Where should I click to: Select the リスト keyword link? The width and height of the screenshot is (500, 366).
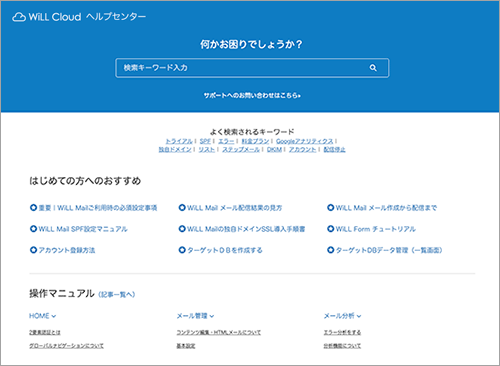click(207, 150)
